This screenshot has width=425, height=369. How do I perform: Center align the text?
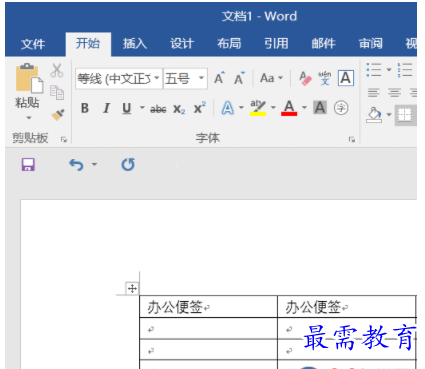[394, 92]
